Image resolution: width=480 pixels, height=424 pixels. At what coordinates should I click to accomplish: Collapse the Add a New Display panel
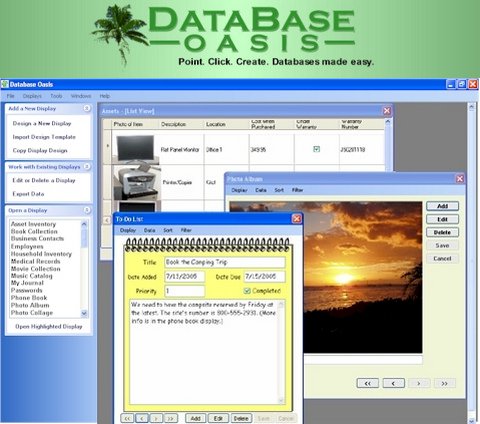(x=87, y=108)
